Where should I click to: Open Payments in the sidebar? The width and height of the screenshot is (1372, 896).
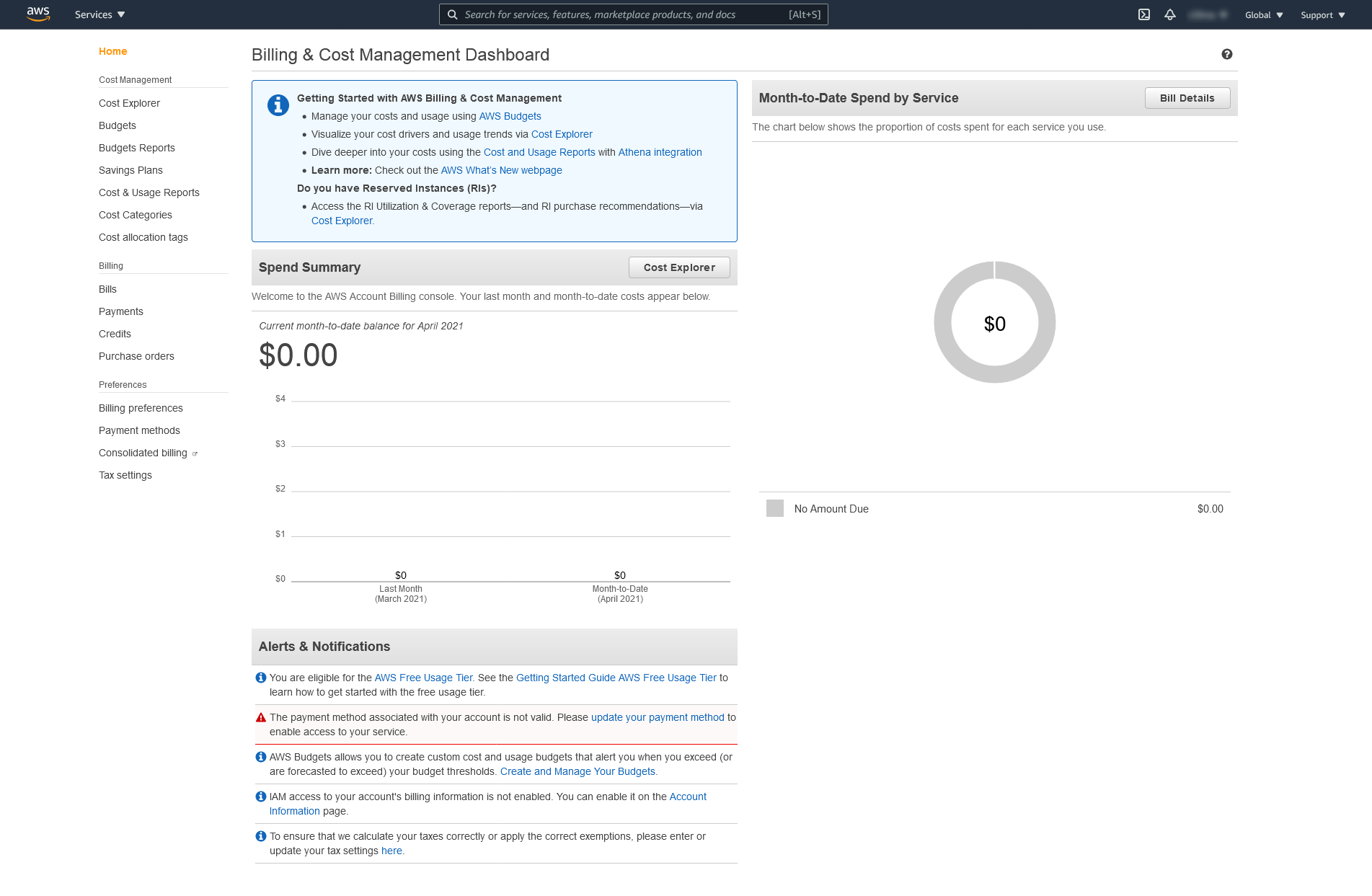[121, 311]
